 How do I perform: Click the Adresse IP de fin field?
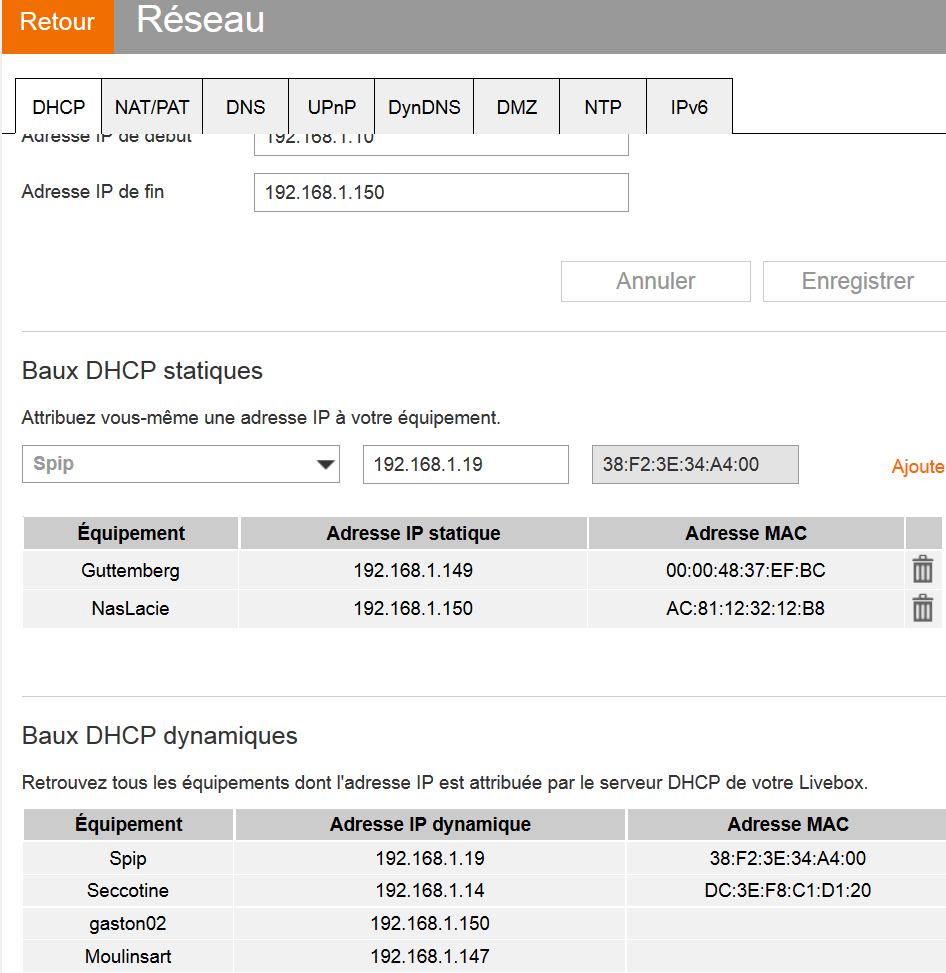pyautogui.click(x=440, y=191)
